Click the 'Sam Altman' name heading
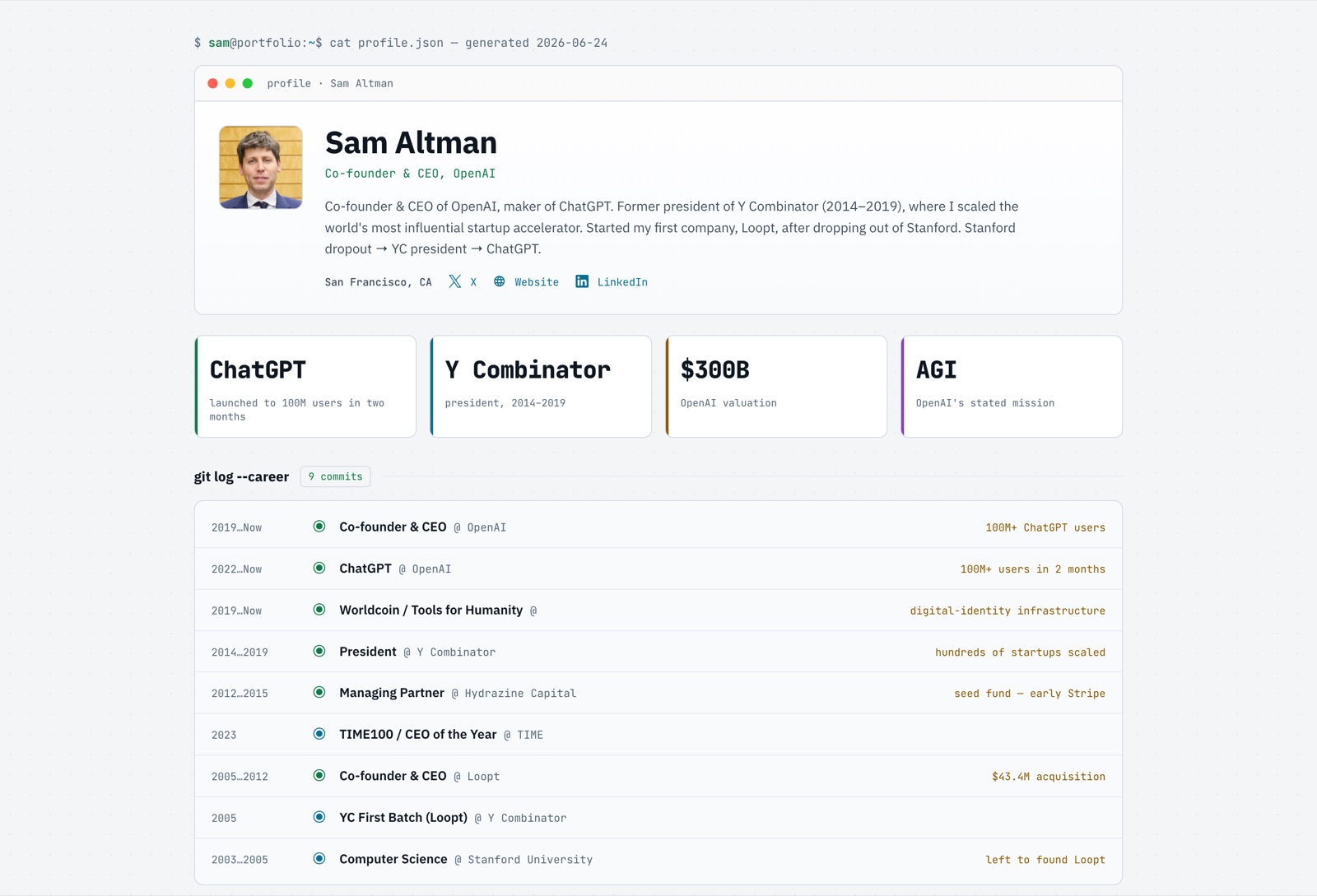This screenshot has width=1317, height=896. (411, 142)
